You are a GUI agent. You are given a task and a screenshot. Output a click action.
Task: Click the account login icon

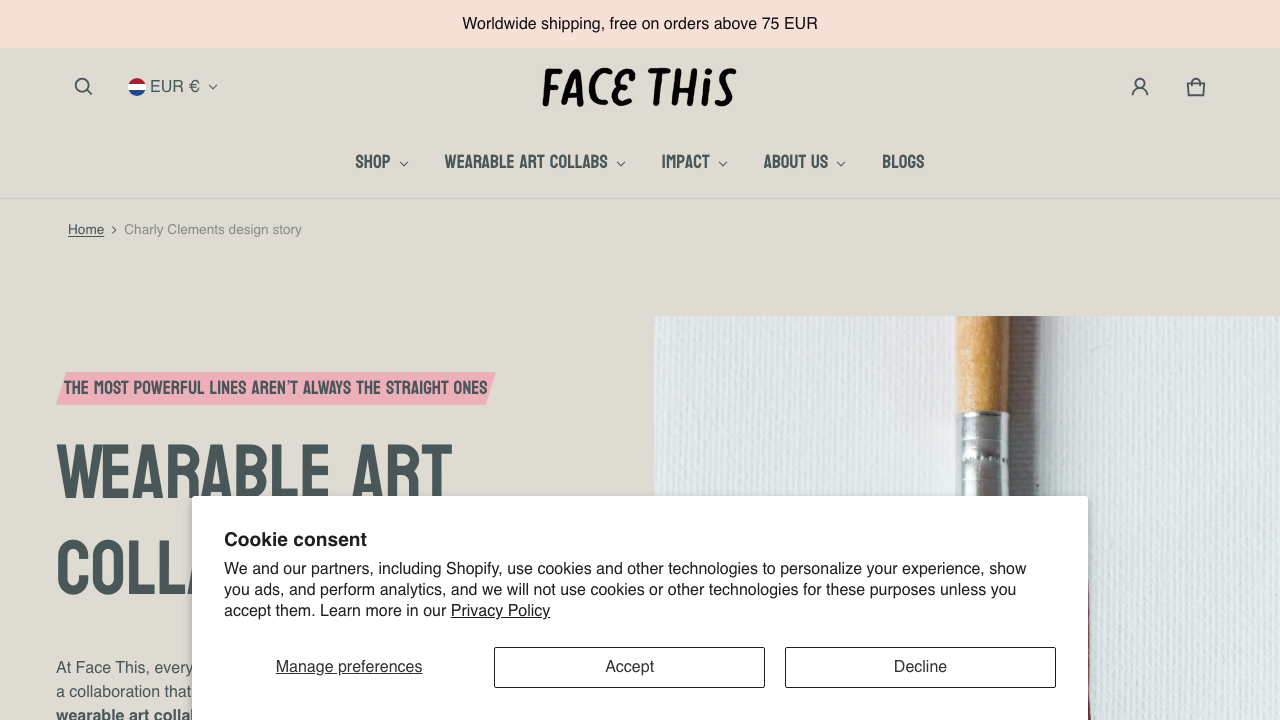(1139, 86)
